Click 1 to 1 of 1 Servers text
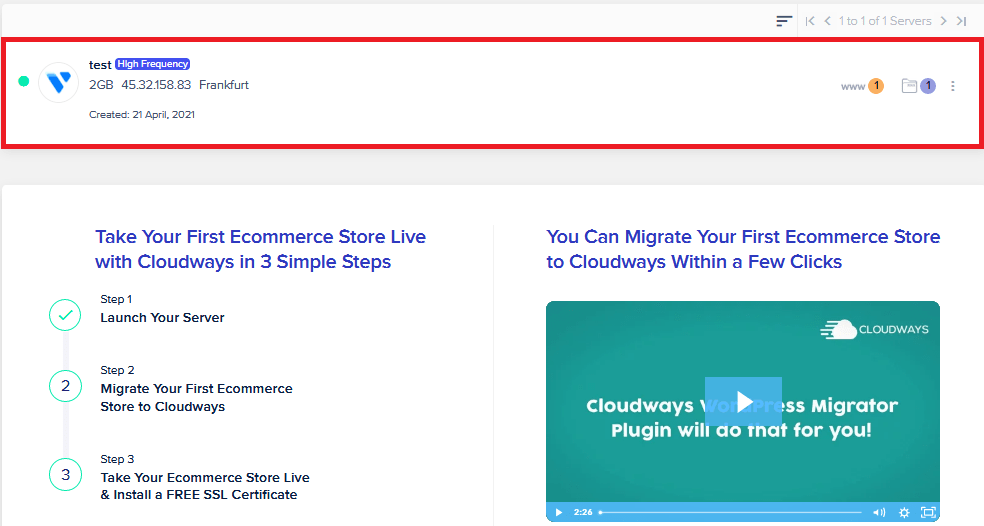This screenshot has height=526, width=984. [885, 21]
